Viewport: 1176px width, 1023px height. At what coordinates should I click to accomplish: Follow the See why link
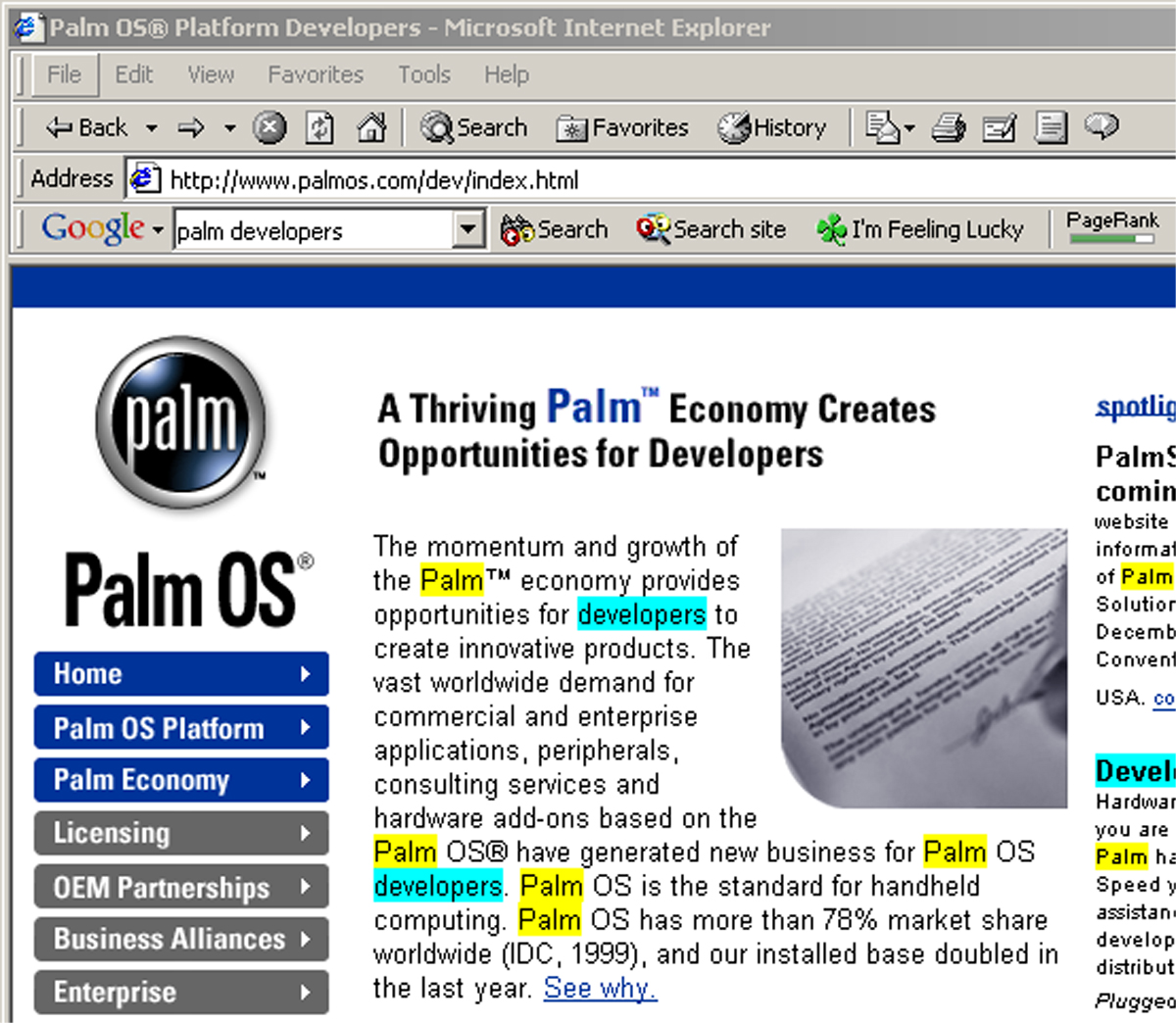[599, 989]
